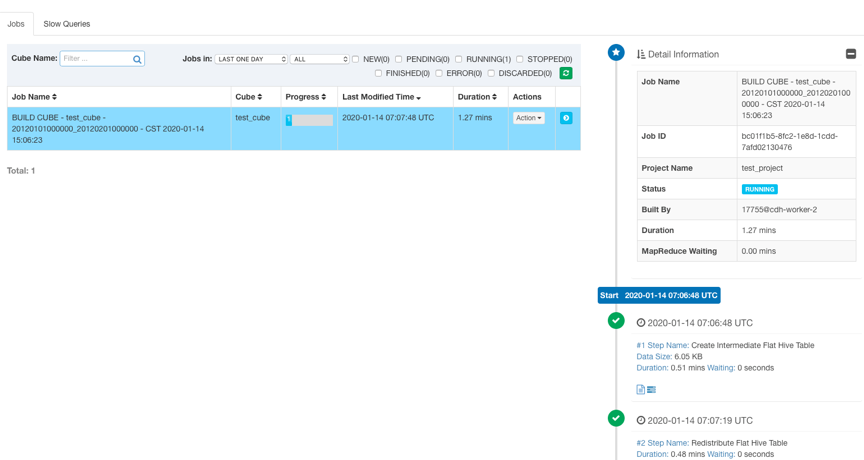Expand the ALL job type dropdown
864x460 pixels.
(x=320, y=59)
